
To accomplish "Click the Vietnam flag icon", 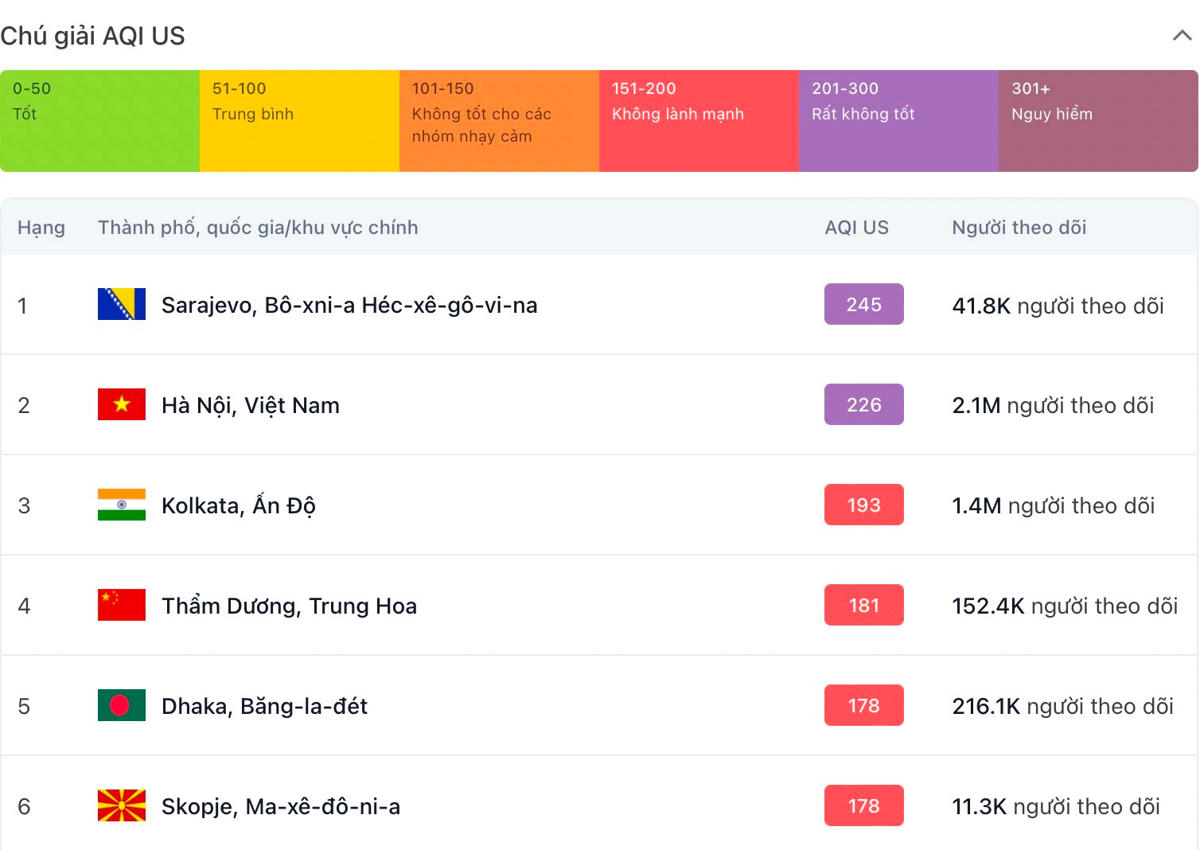I will tap(122, 405).
